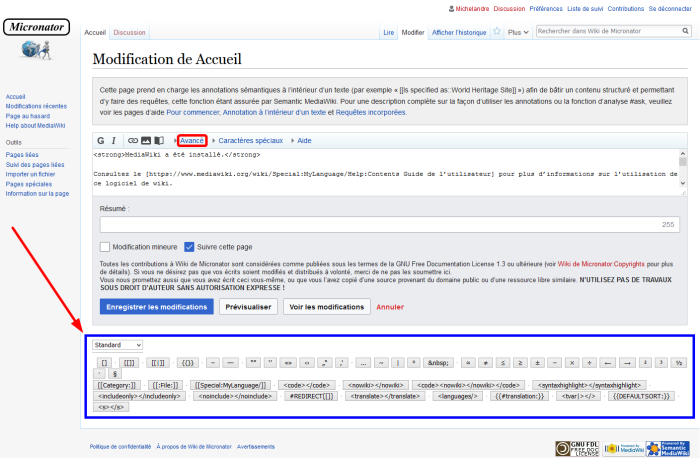Screen dimensions: 700x458
Task: Open the Powered by MediaWiki badge
Action: pyautogui.click(x=624, y=448)
